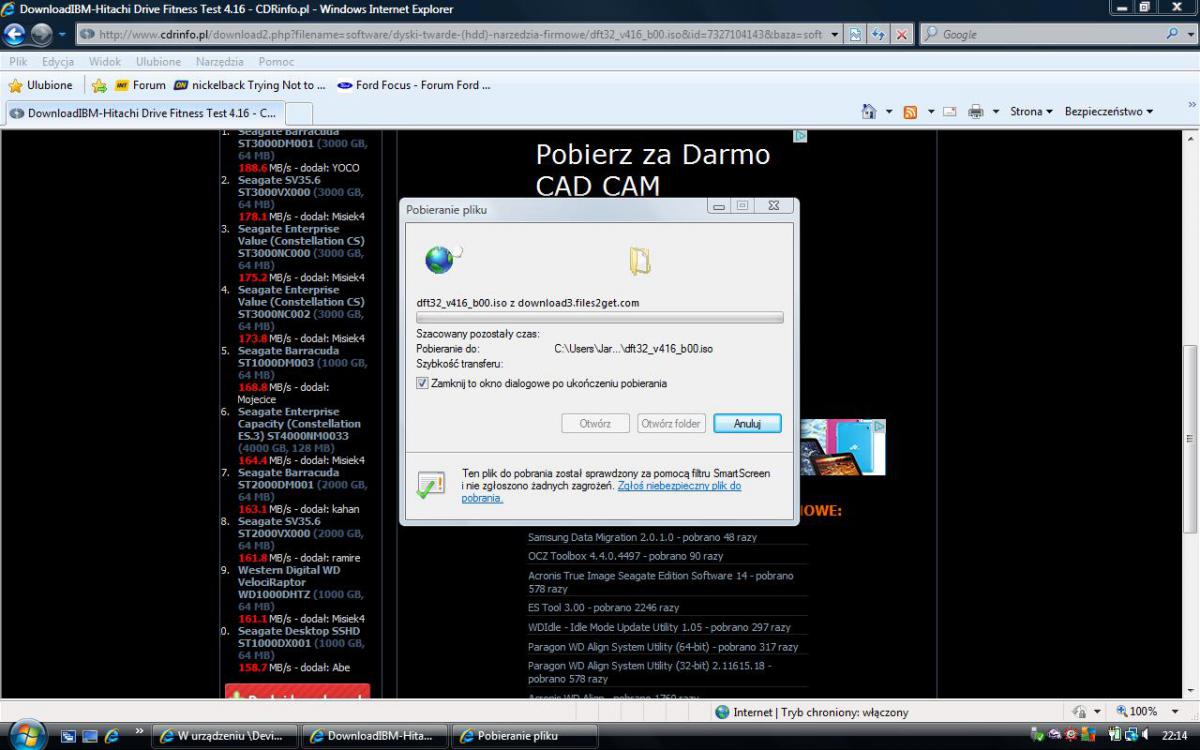
Task: Open the nickelback Trying Not to favorite
Action: click(251, 85)
